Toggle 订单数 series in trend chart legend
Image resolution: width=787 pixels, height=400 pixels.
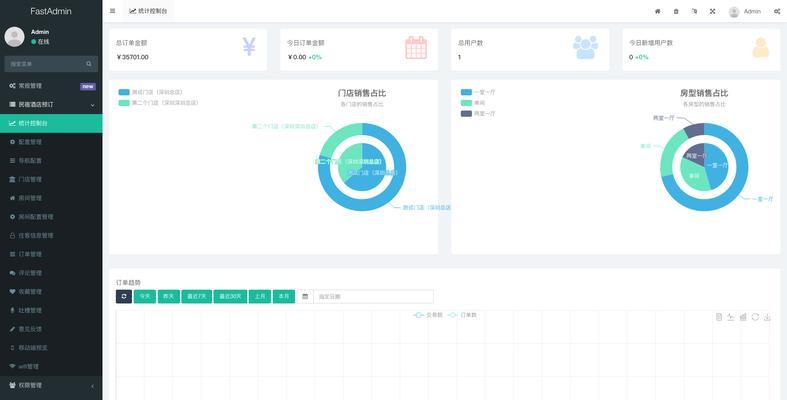click(462, 315)
